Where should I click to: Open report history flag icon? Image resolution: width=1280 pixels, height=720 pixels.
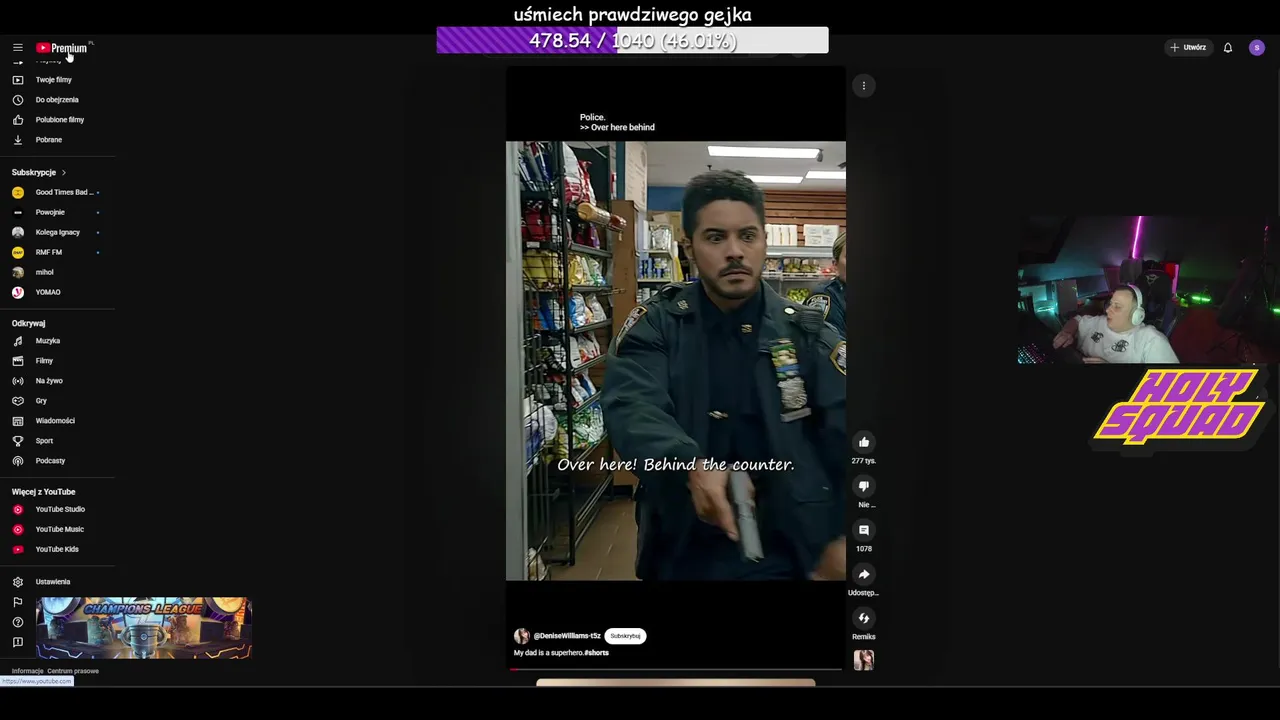tap(17, 602)
